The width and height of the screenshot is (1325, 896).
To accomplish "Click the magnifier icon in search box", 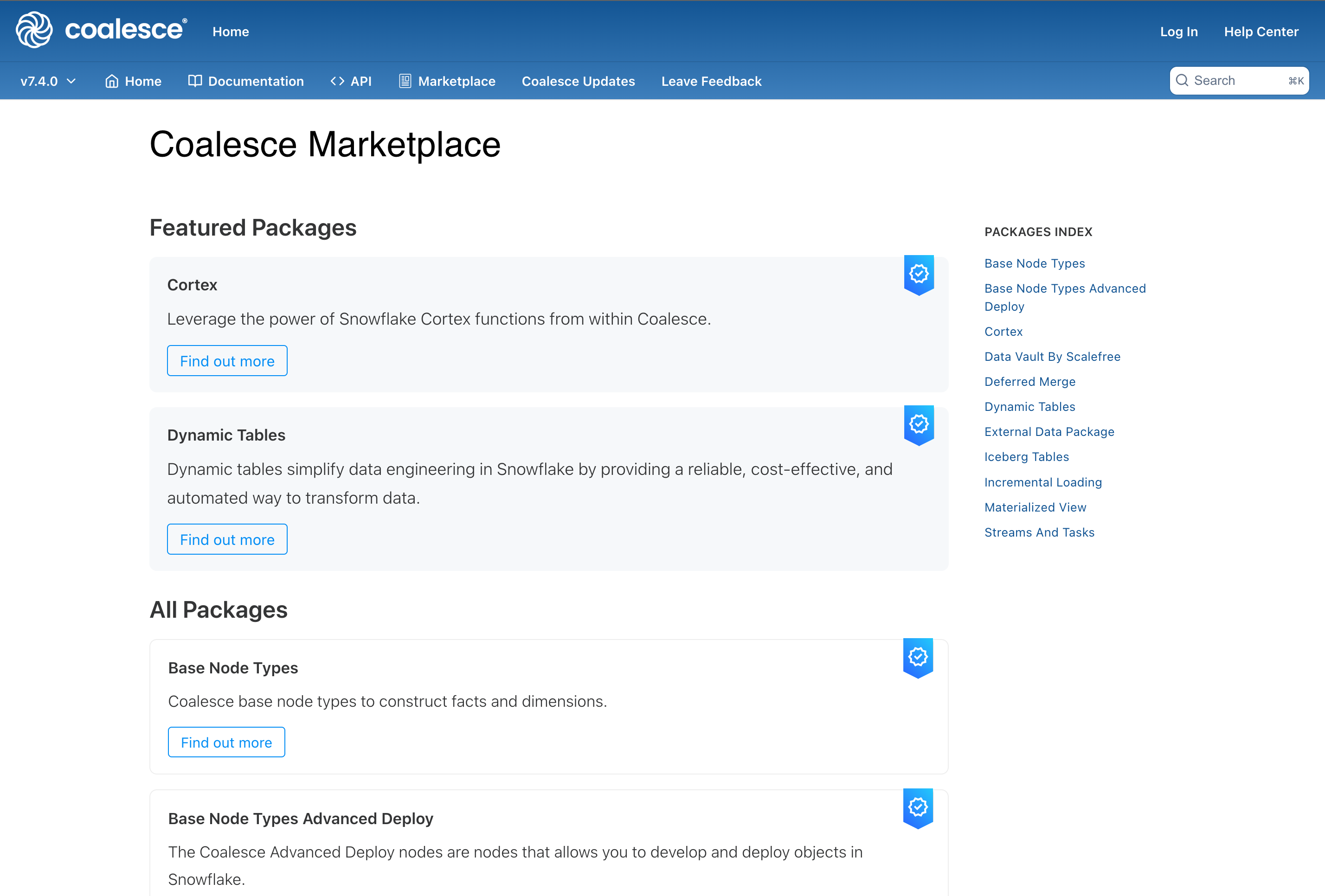I will click(1182, 80).
